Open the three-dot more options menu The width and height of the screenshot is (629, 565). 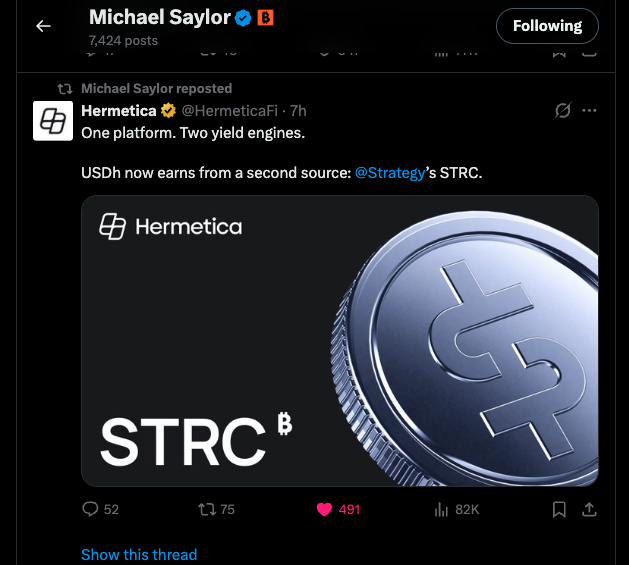click(x=589, y=110)
